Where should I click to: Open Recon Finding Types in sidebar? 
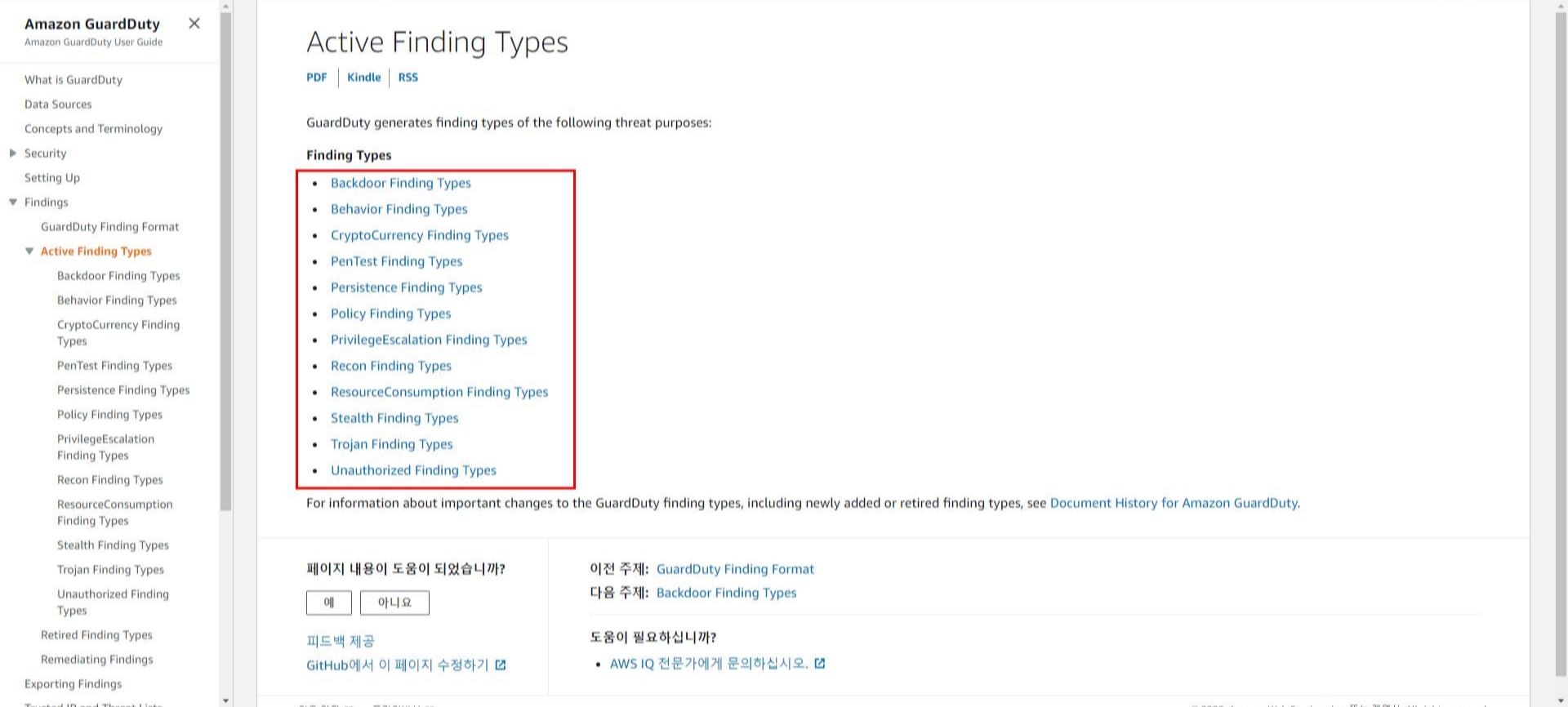(x=110, y=479)
